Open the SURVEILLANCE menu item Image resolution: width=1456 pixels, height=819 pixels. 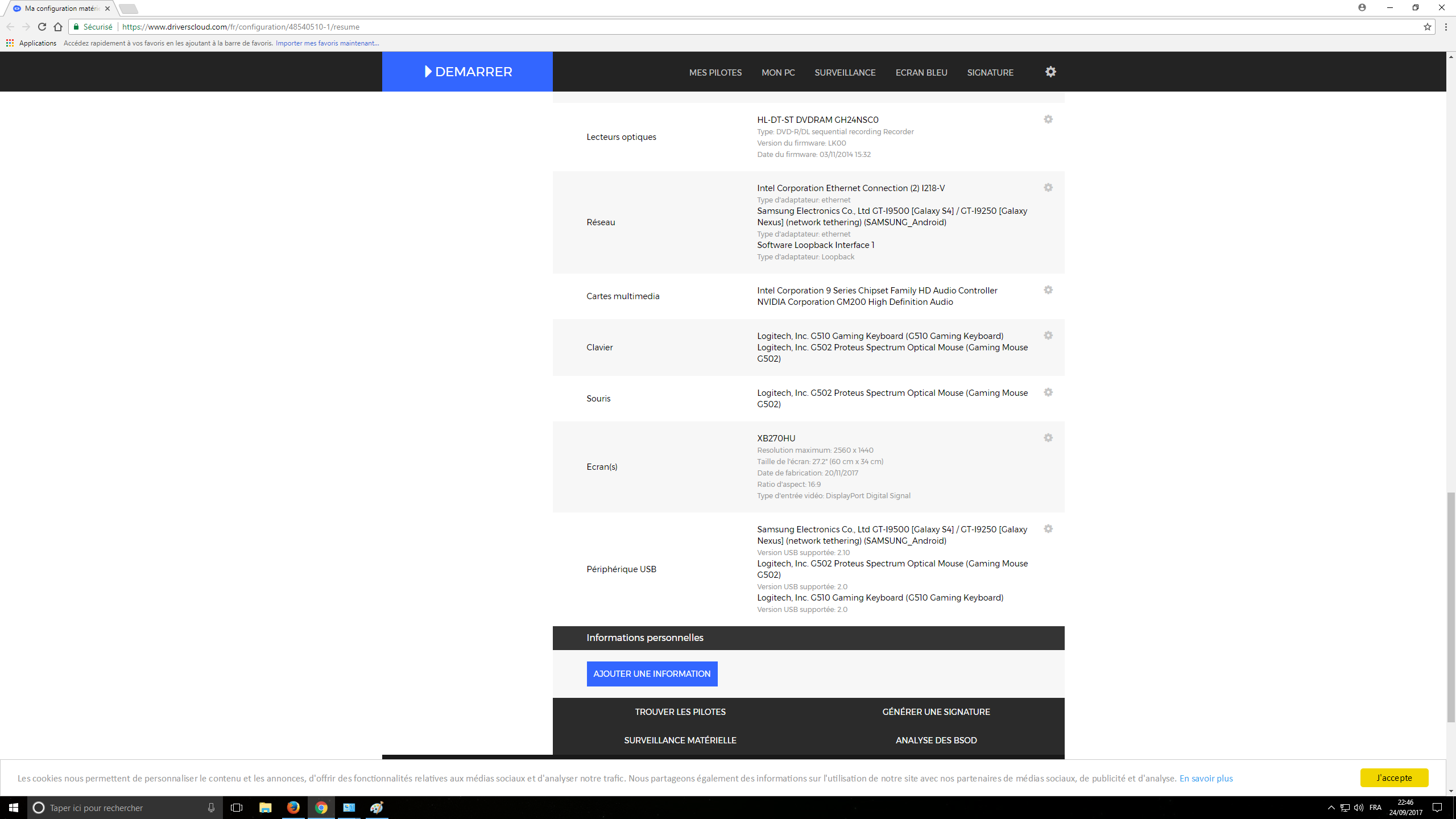[845, 72]
